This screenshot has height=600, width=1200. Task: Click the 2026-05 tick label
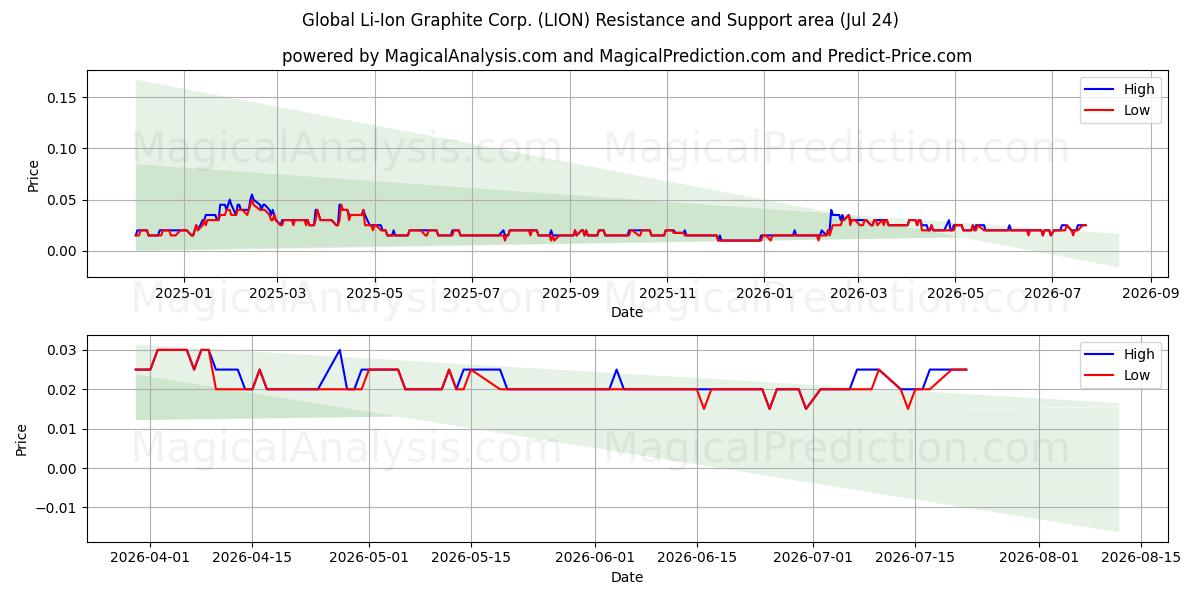click(954, 293)
